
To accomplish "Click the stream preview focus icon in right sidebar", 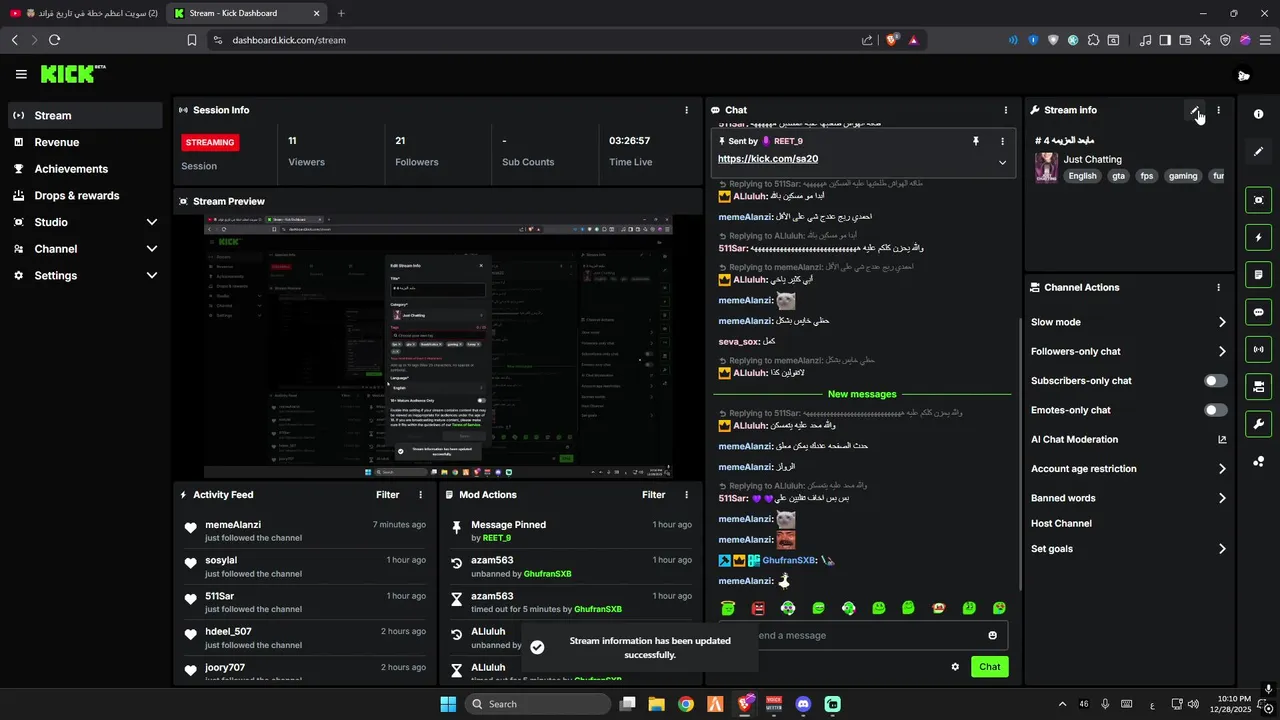I will click(x=1258, y=200).
